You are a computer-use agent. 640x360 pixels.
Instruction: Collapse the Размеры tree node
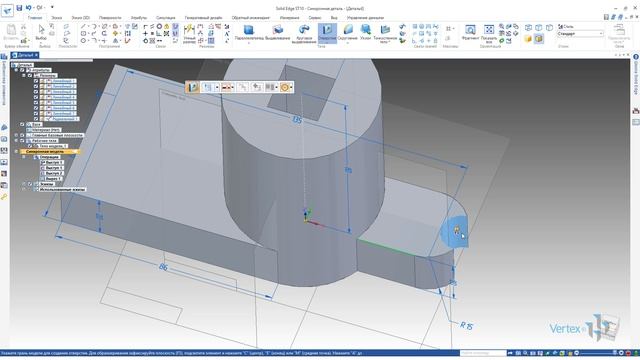(x=24, y=76)
